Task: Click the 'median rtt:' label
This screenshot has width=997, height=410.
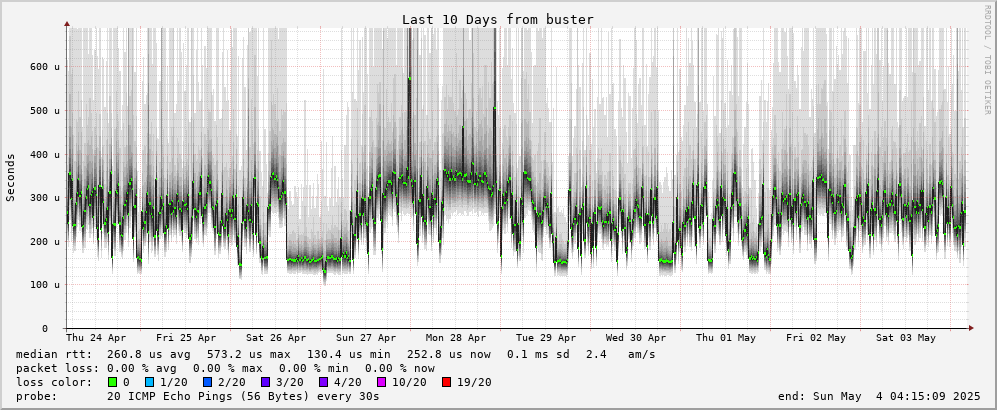Action: point(53,354)
